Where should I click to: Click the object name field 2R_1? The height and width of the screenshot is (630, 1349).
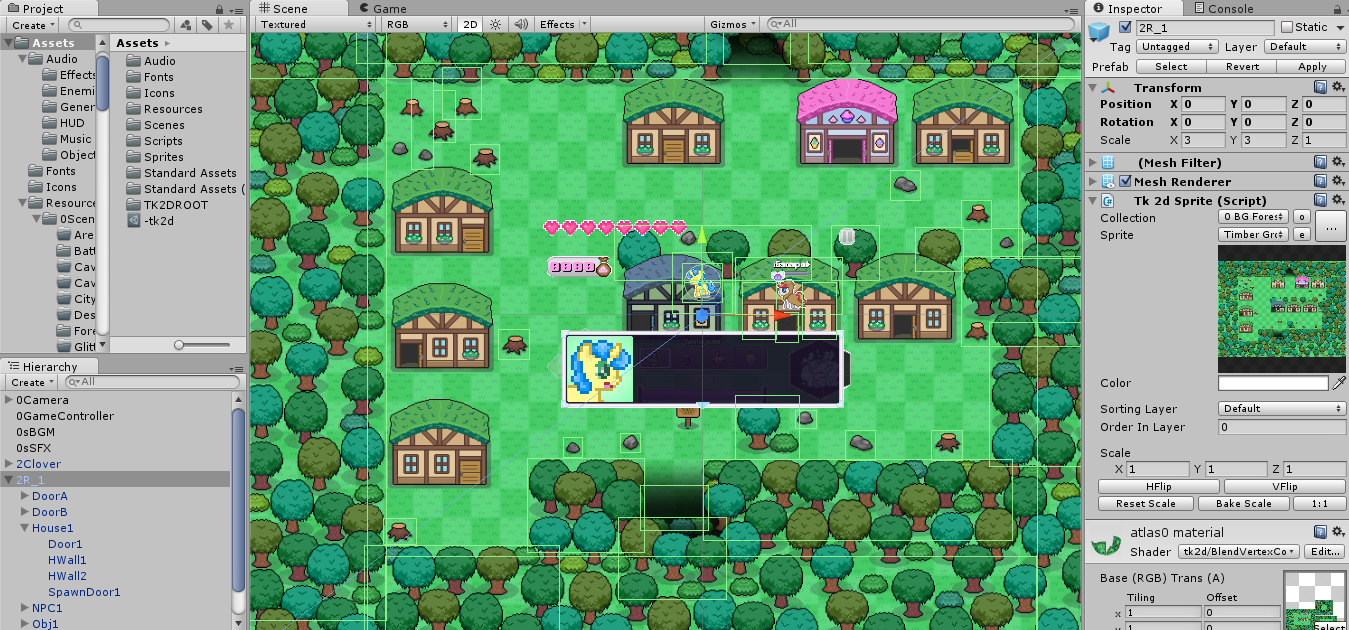[x=1205, y=28]
